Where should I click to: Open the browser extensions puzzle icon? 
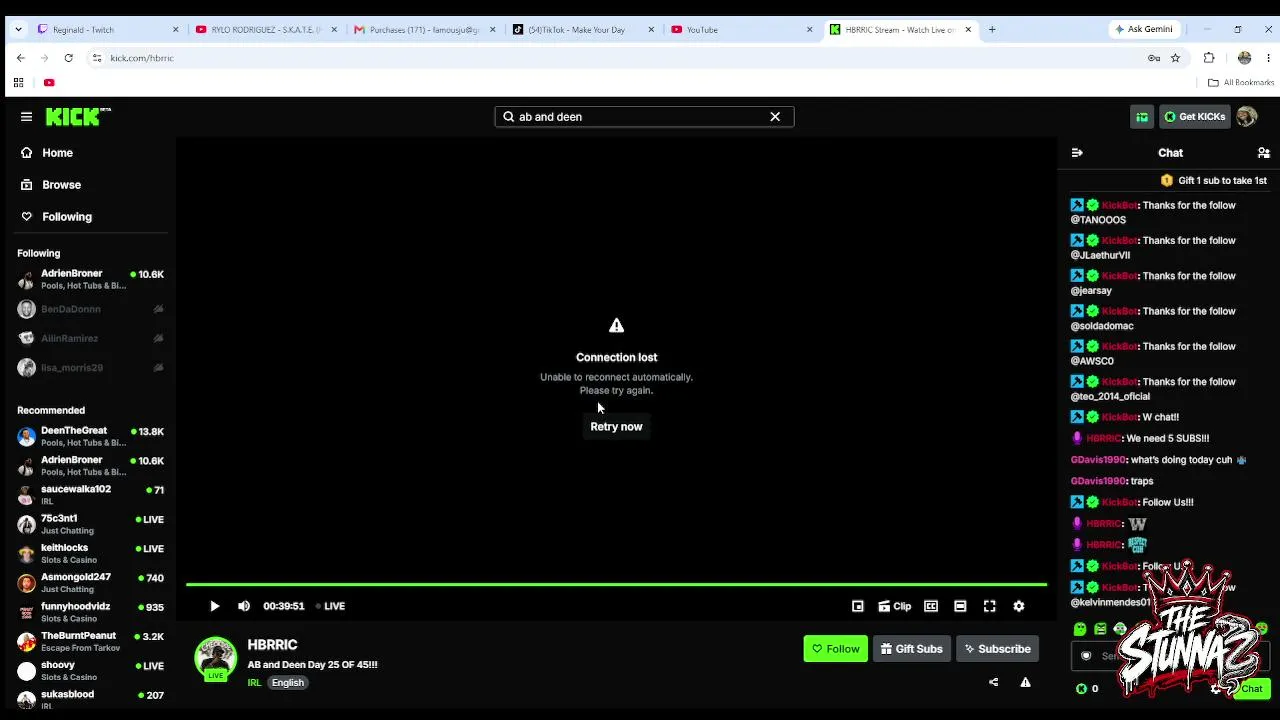[x=1209, y=58]
